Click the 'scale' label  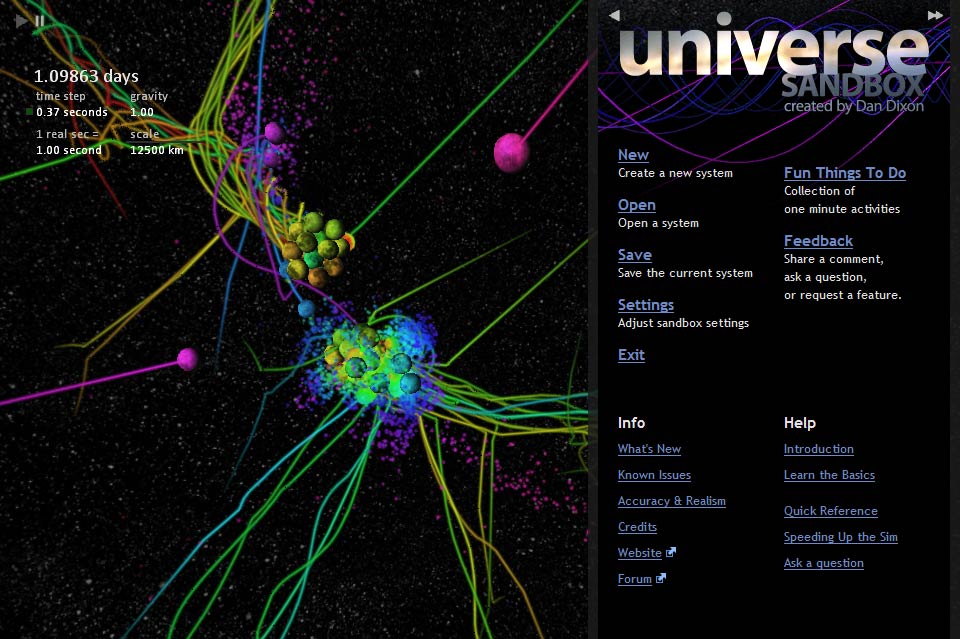pyautogui.click(x=144, y=134)
